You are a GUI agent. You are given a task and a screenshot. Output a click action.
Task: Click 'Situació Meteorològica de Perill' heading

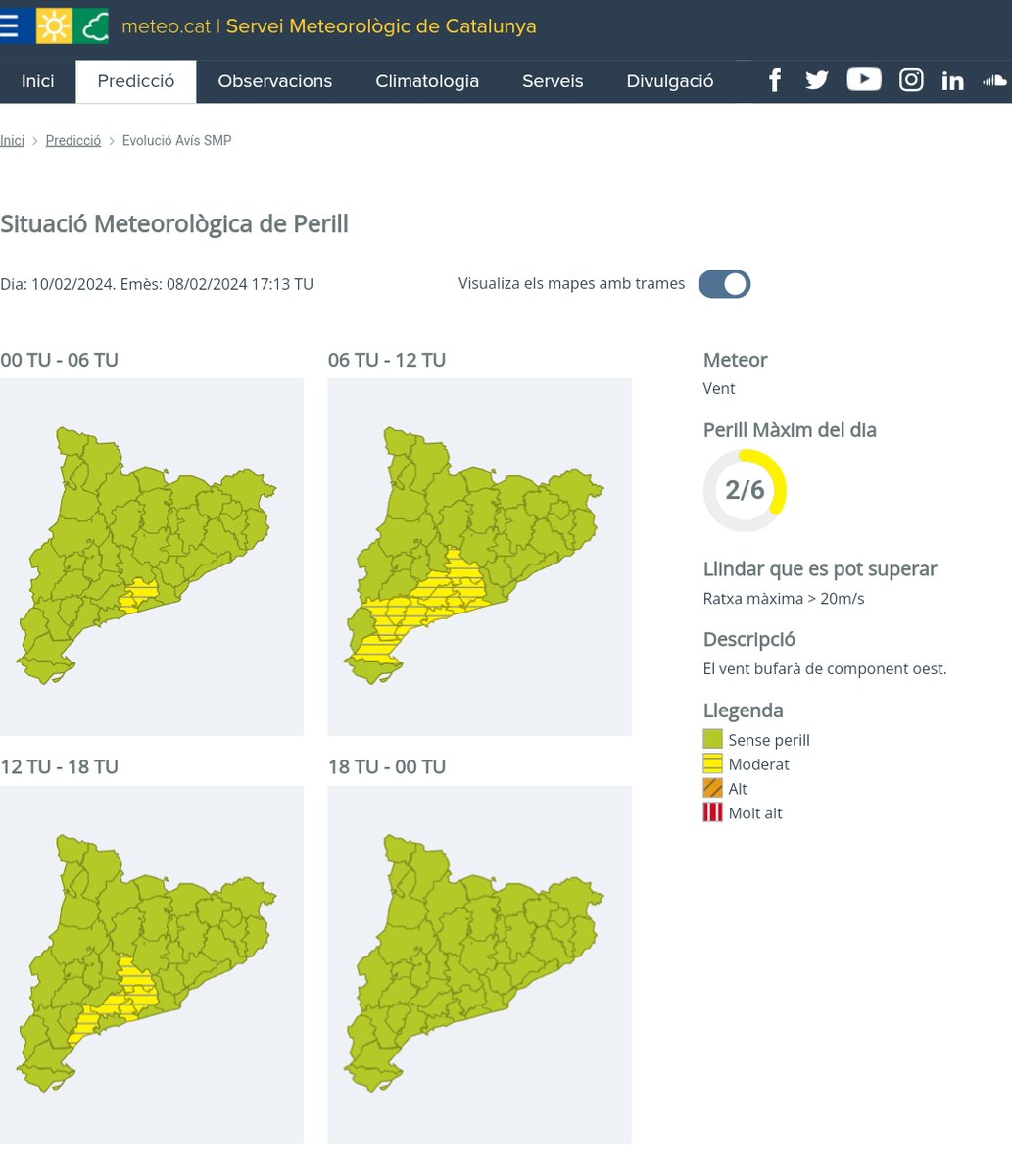pos(174,224)
